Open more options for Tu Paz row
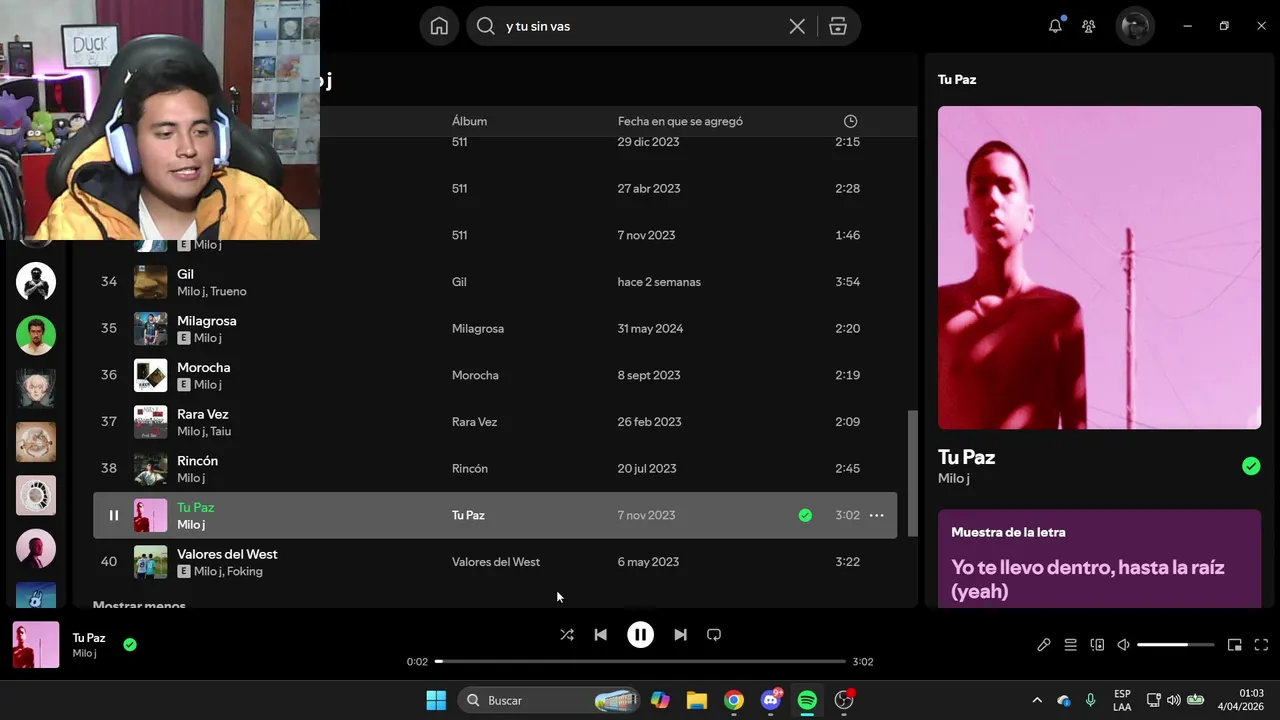Image resolution: width=1280 pixels, height=720 pixels. [x=876, y=515]
